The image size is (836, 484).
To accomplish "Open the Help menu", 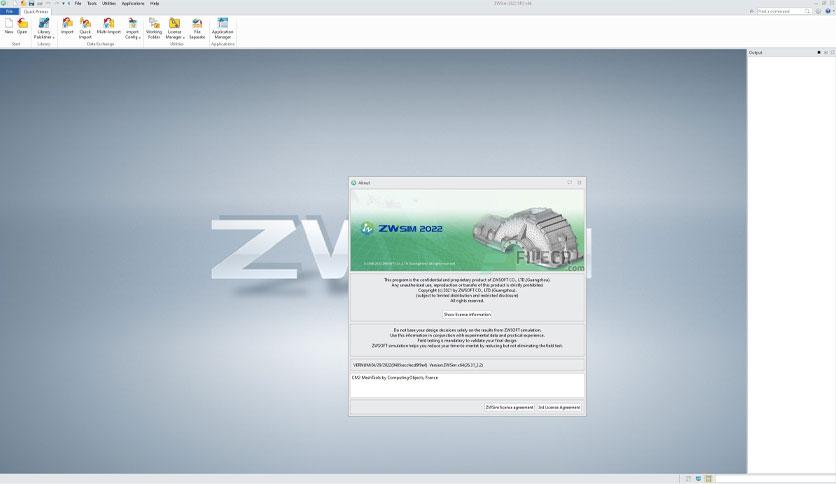I will click(x=155, y=3).
